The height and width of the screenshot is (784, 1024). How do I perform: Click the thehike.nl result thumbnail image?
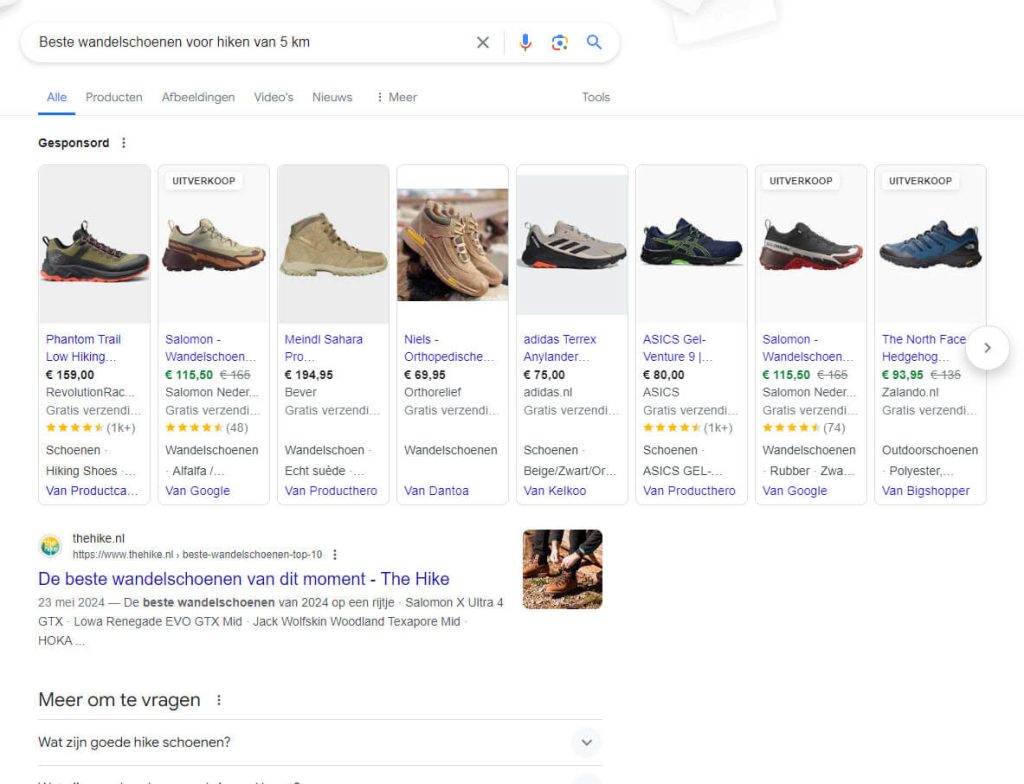point(562,569)
